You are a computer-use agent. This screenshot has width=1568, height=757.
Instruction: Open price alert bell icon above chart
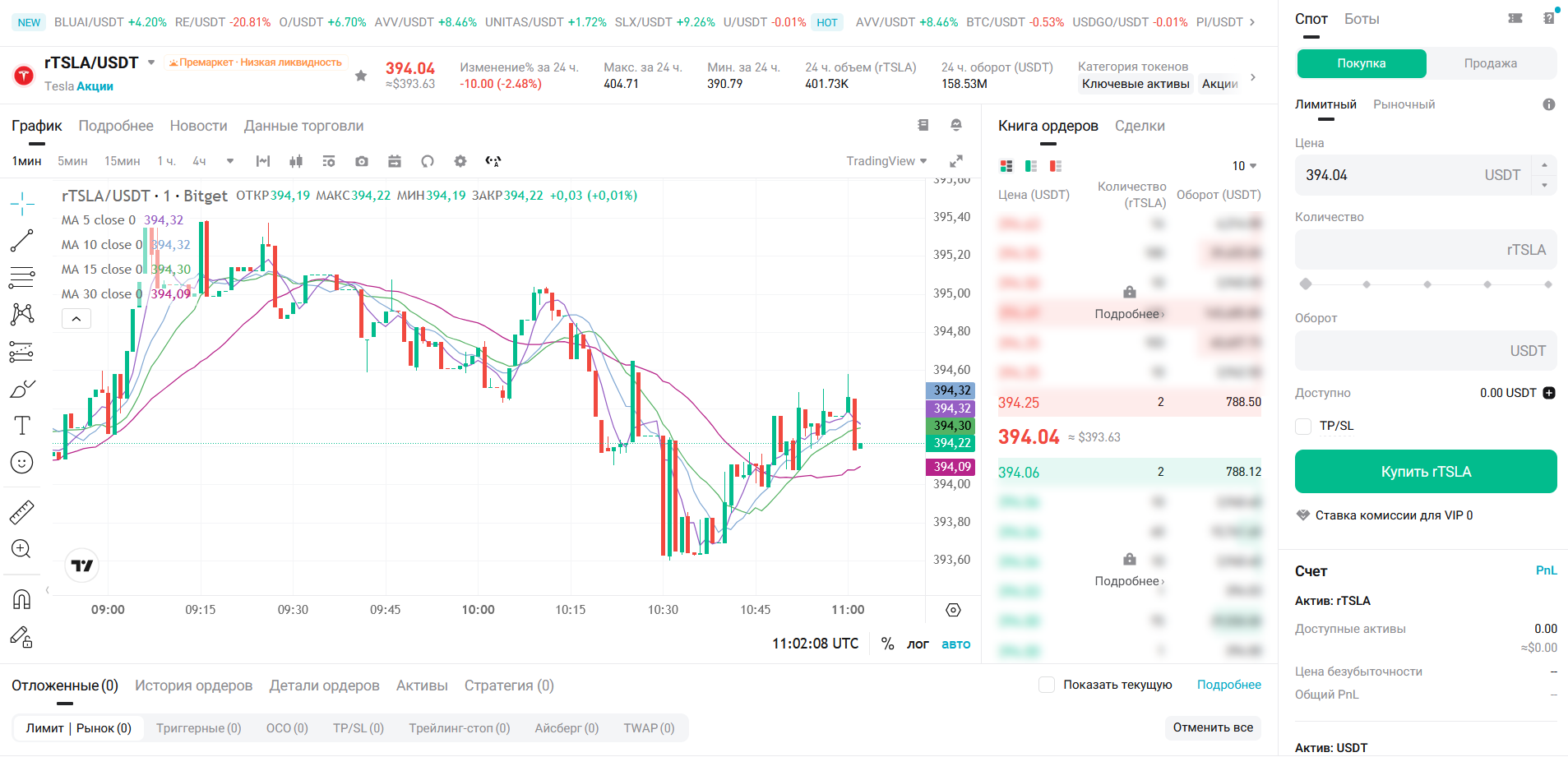point(956,125)
